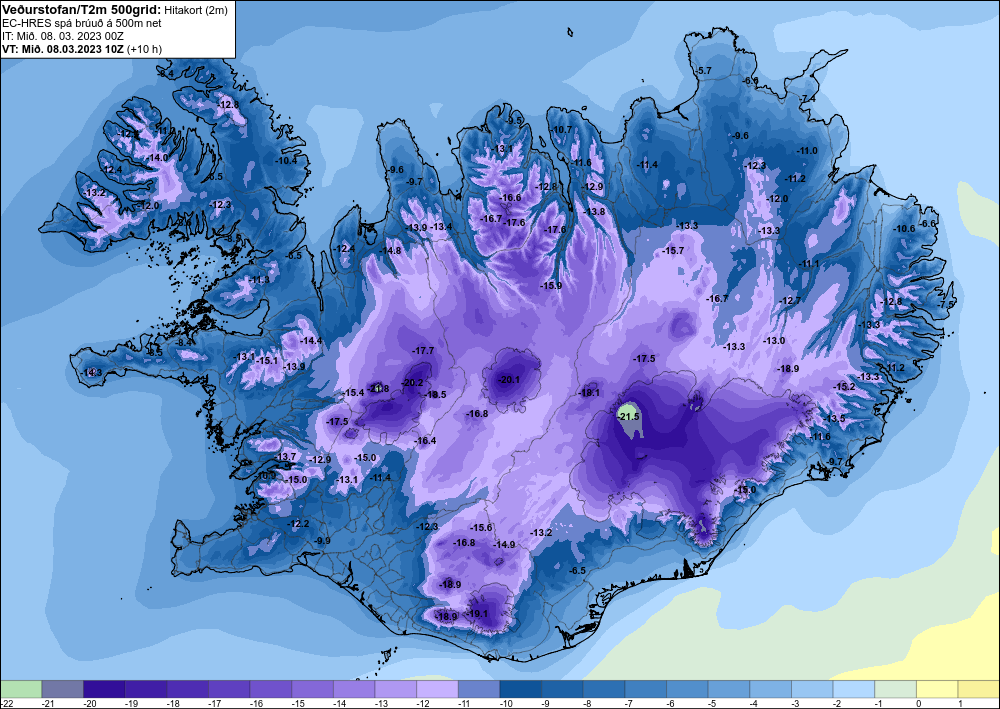
Task: Click the legend scale label -15
Action: click(x=298, y=703)
